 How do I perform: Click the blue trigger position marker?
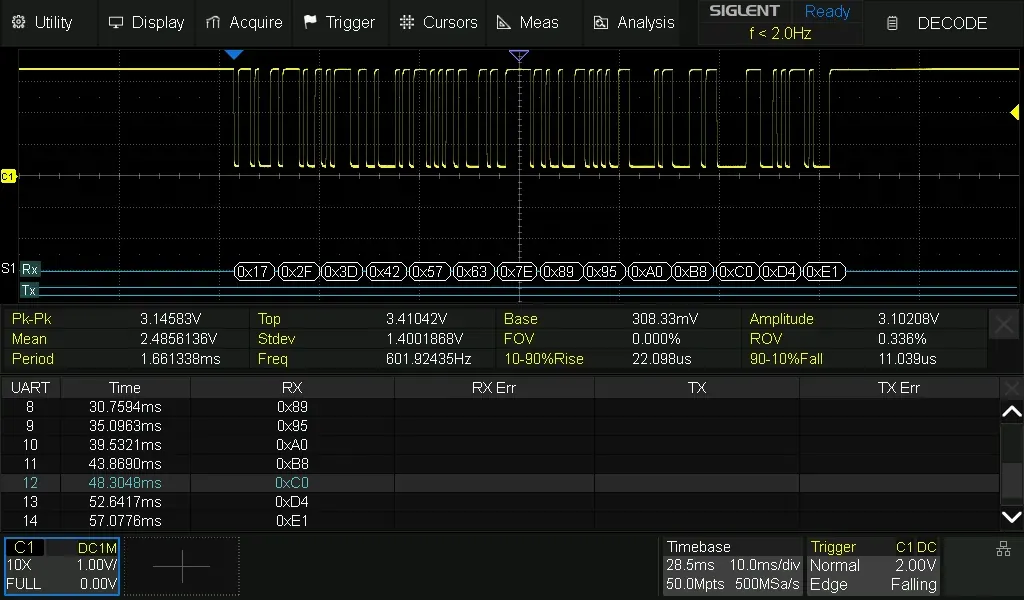click(233, 55)
